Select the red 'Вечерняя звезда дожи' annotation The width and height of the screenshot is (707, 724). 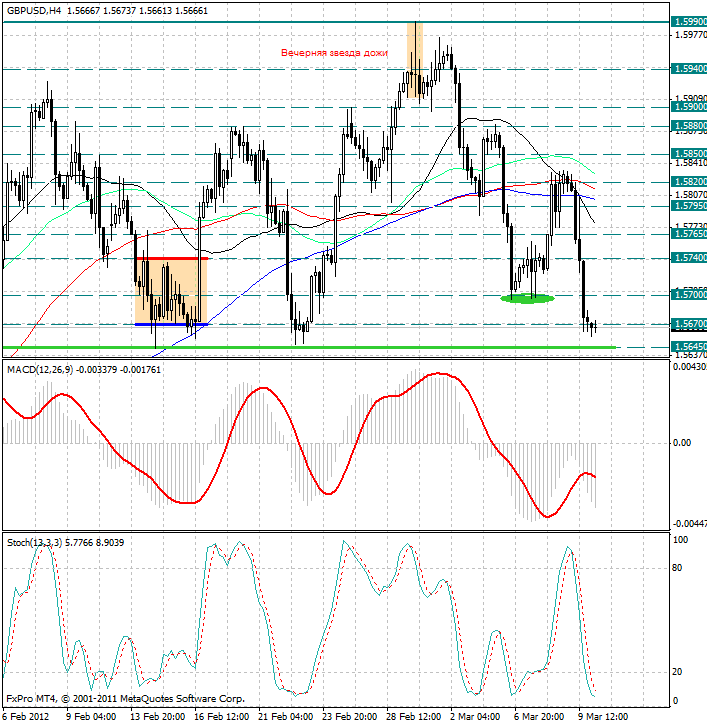pyautogui.click(x=334, y=53)
